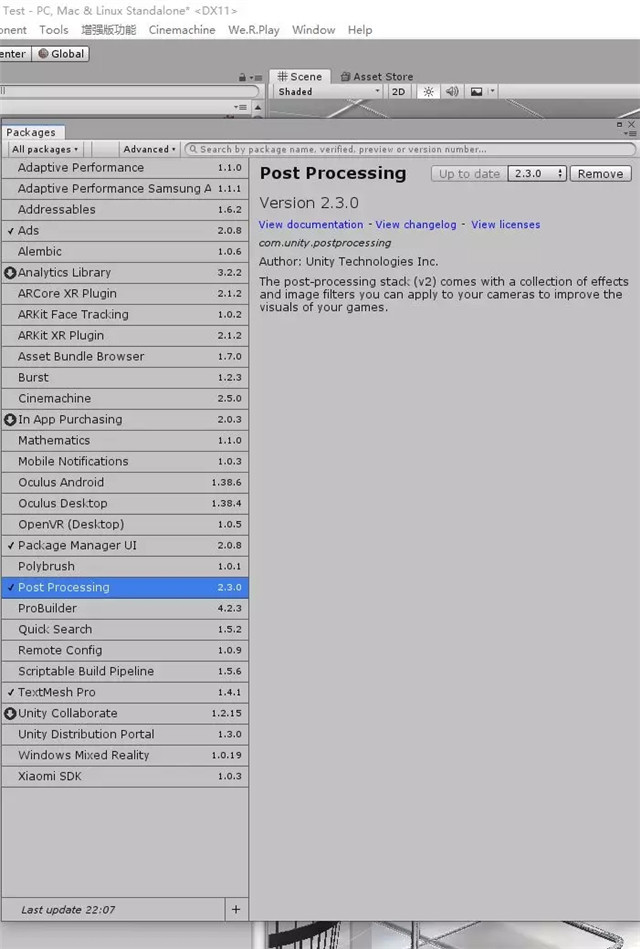Image resolution: width=640 pixels, height=949 pixels.
Task: Toggle Global handle rotation button
Action: coord(62,54)
